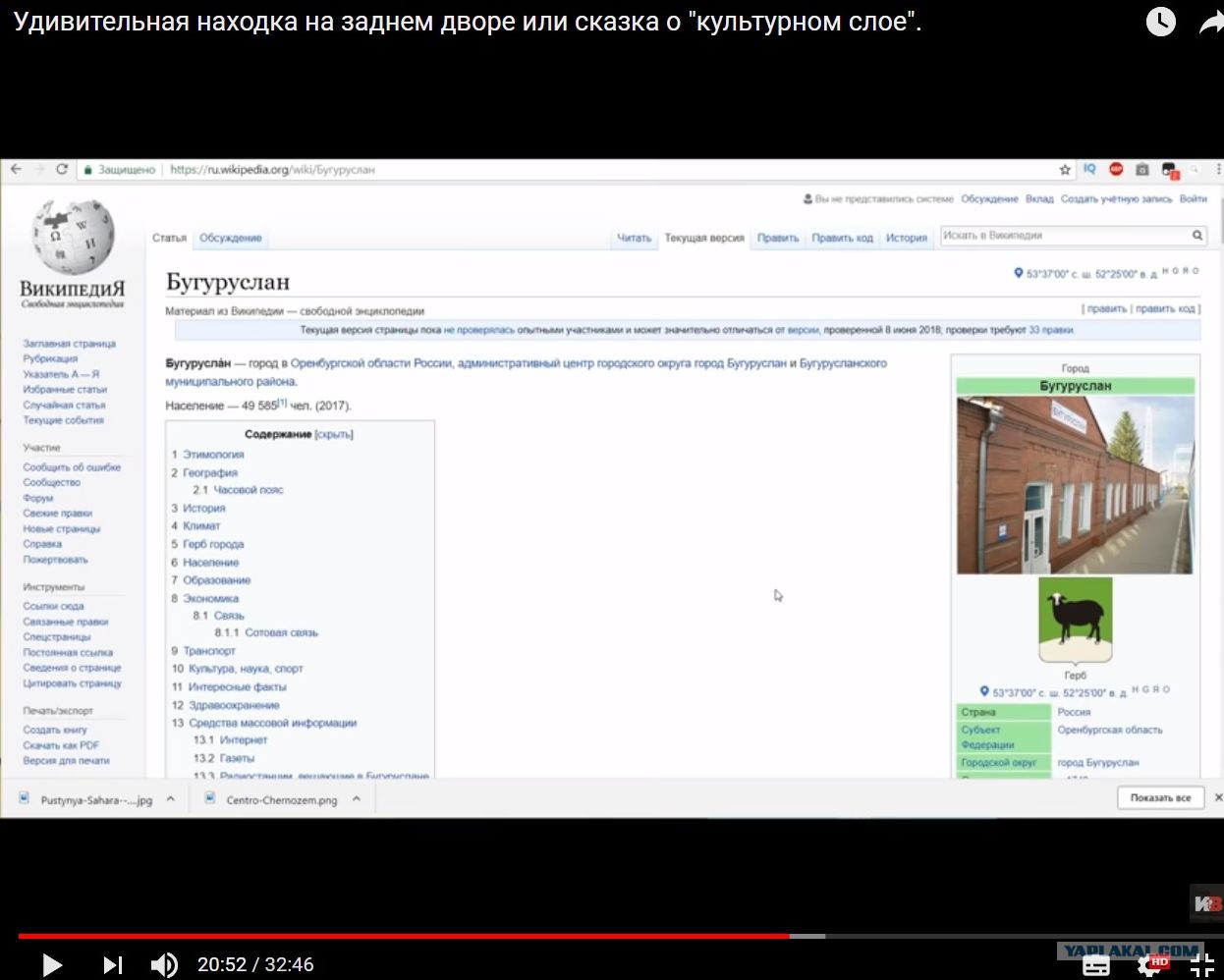
Task: Click the browser Back arrow
Action: [16, 169]
